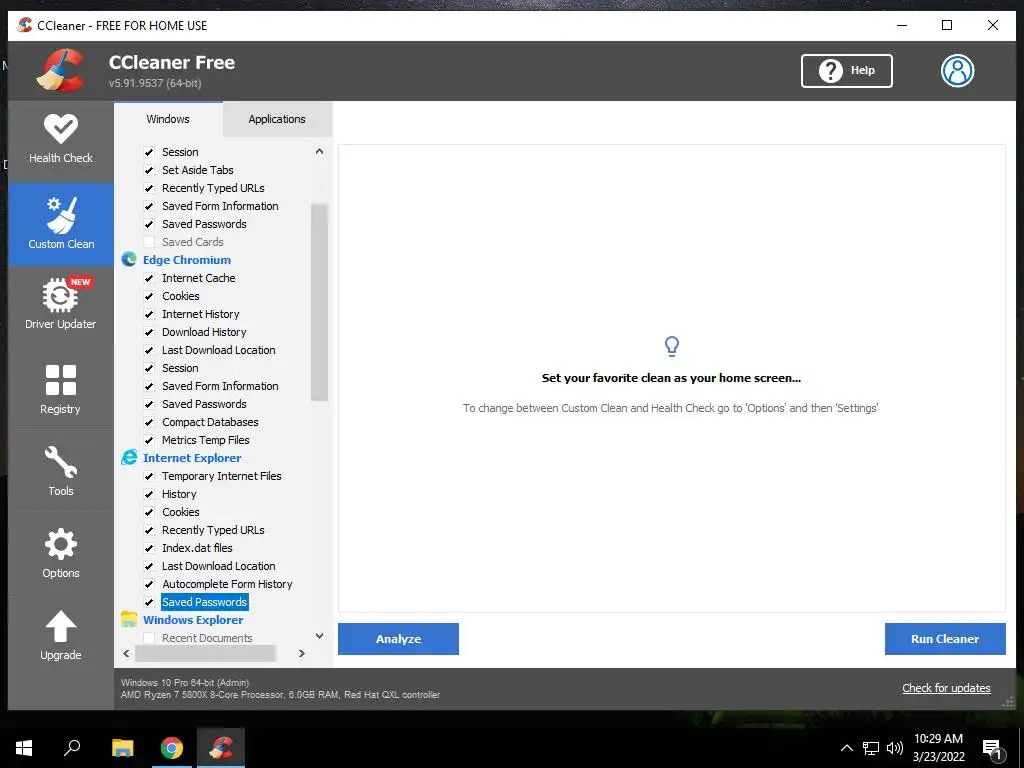This screenshot has height=768, width=1024.
Task: Click the Internet Explorer section icon
Action: [129, 458]
